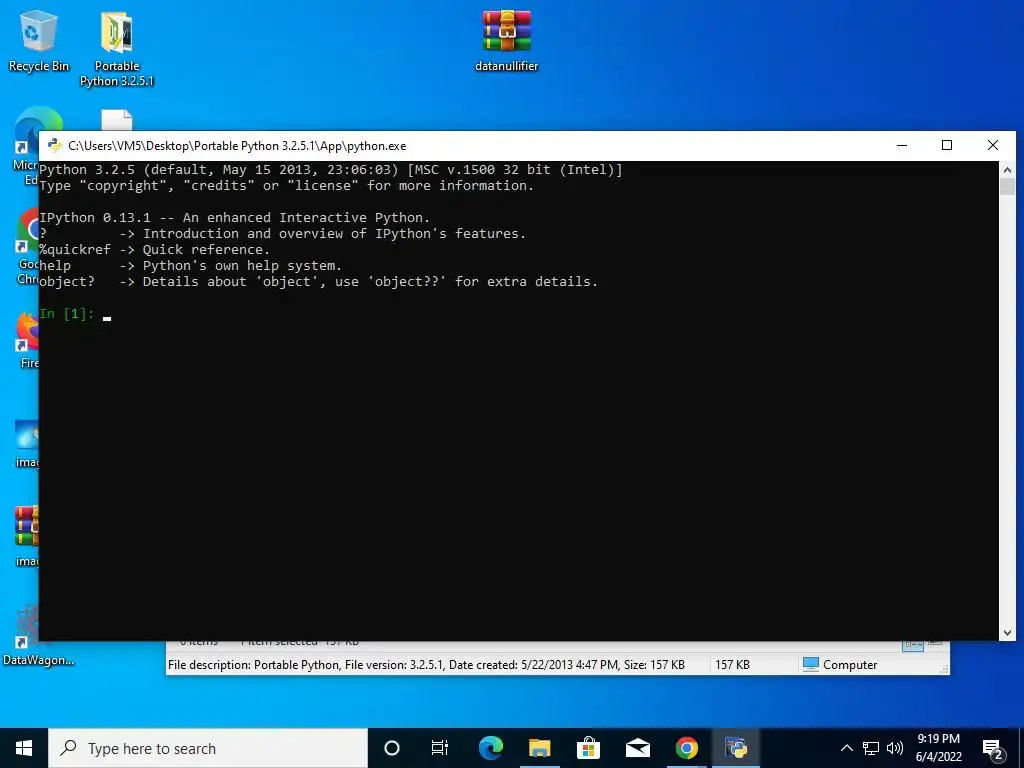Show hidden system tray icons
The width and height of the screenshot is (1024, 768).
click(846, 748)
